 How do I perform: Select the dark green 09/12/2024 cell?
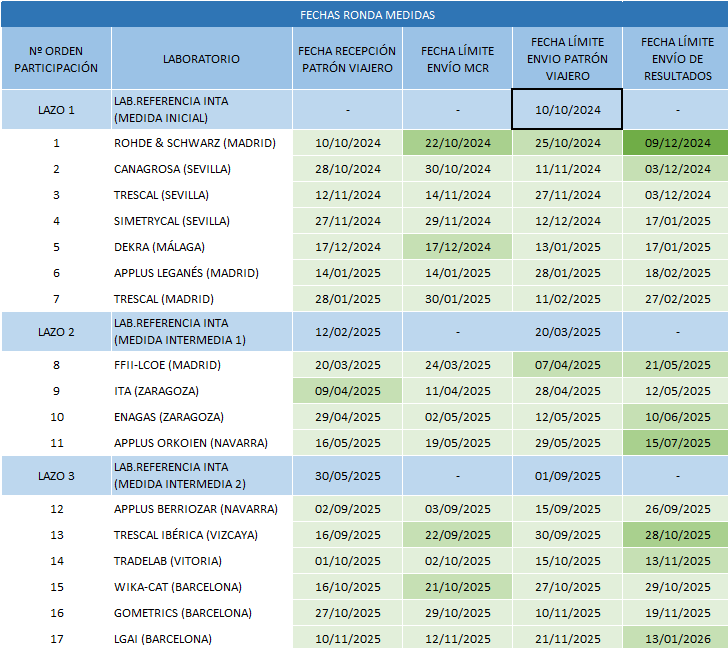pos(677,143)
